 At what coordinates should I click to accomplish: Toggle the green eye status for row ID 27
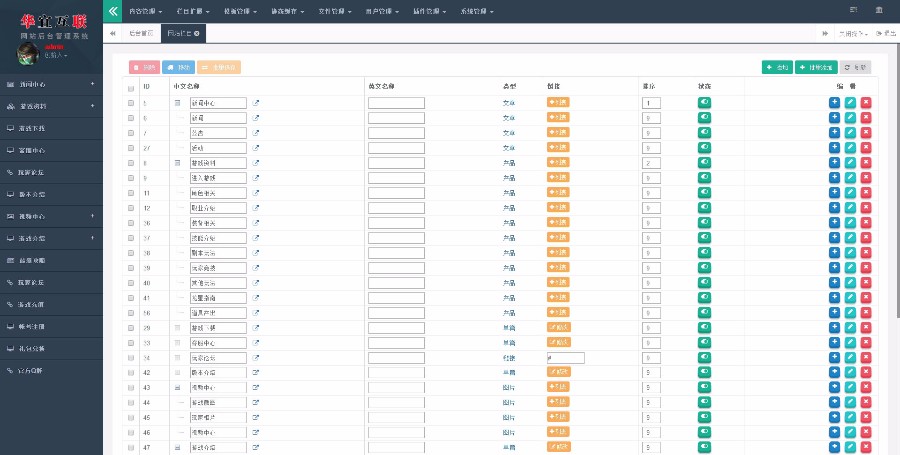[704, 147]
